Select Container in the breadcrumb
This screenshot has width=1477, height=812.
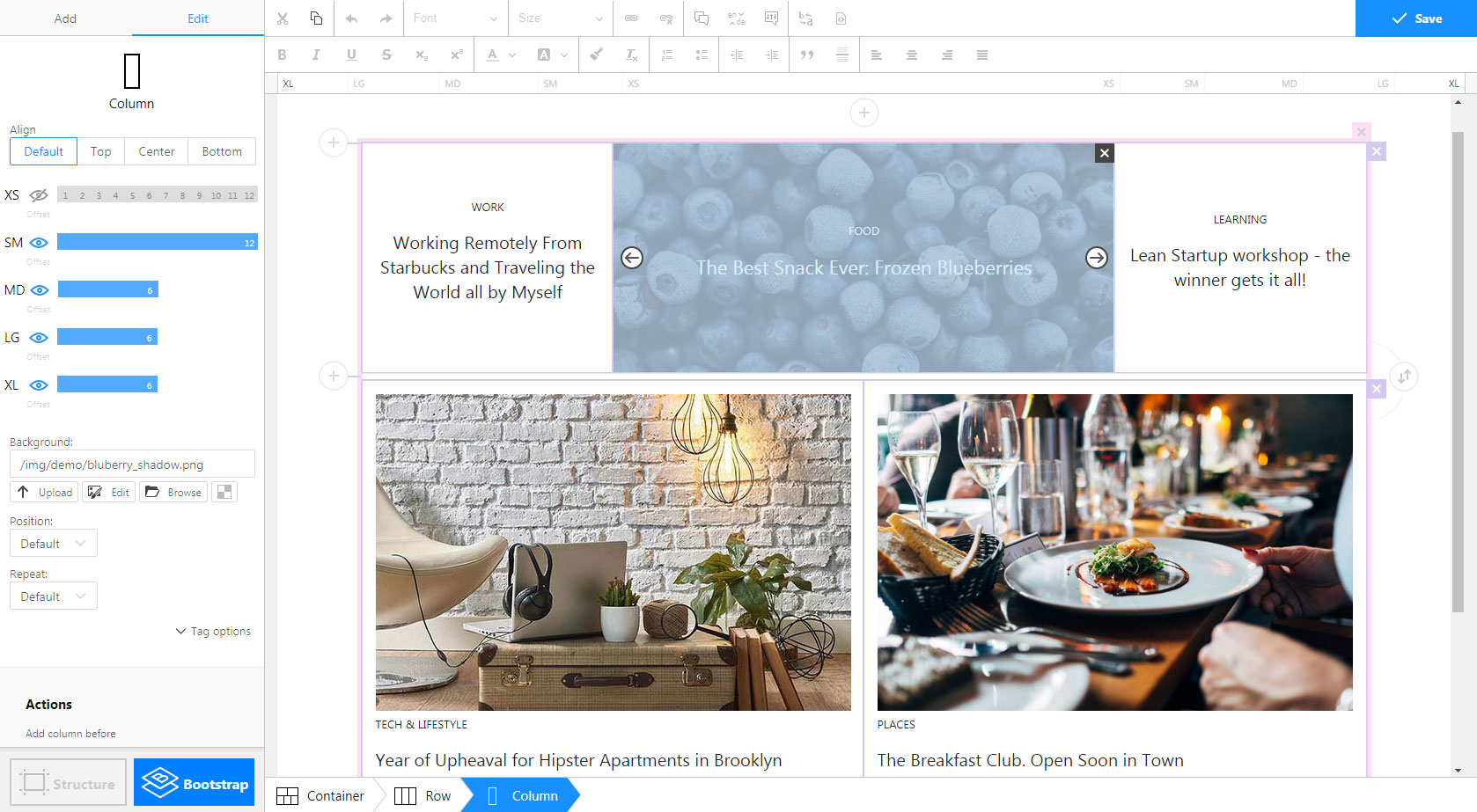pos(320,795)
